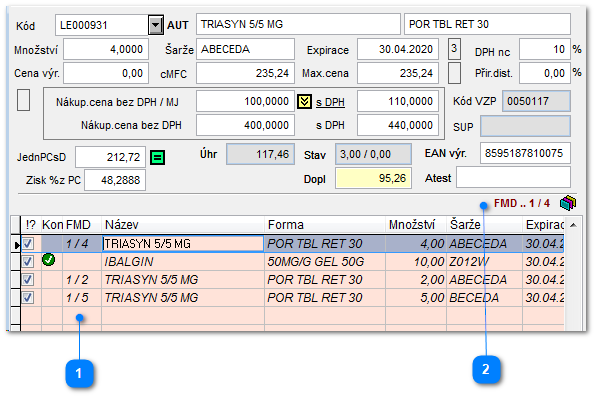596x399 pixels.
Task: Click the Kód field LE000931
Action: [102, 25]
